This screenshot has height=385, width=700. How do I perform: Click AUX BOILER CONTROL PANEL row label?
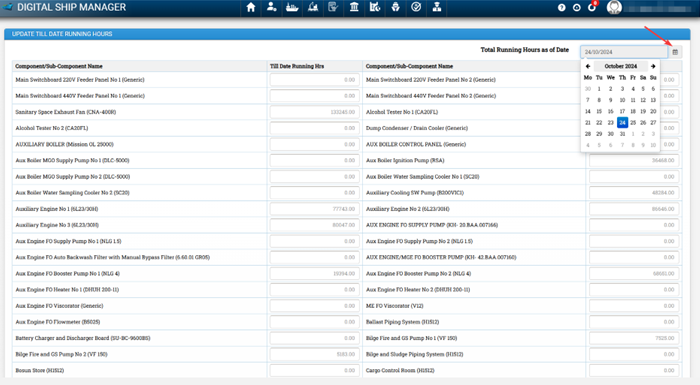click(416, 144)
